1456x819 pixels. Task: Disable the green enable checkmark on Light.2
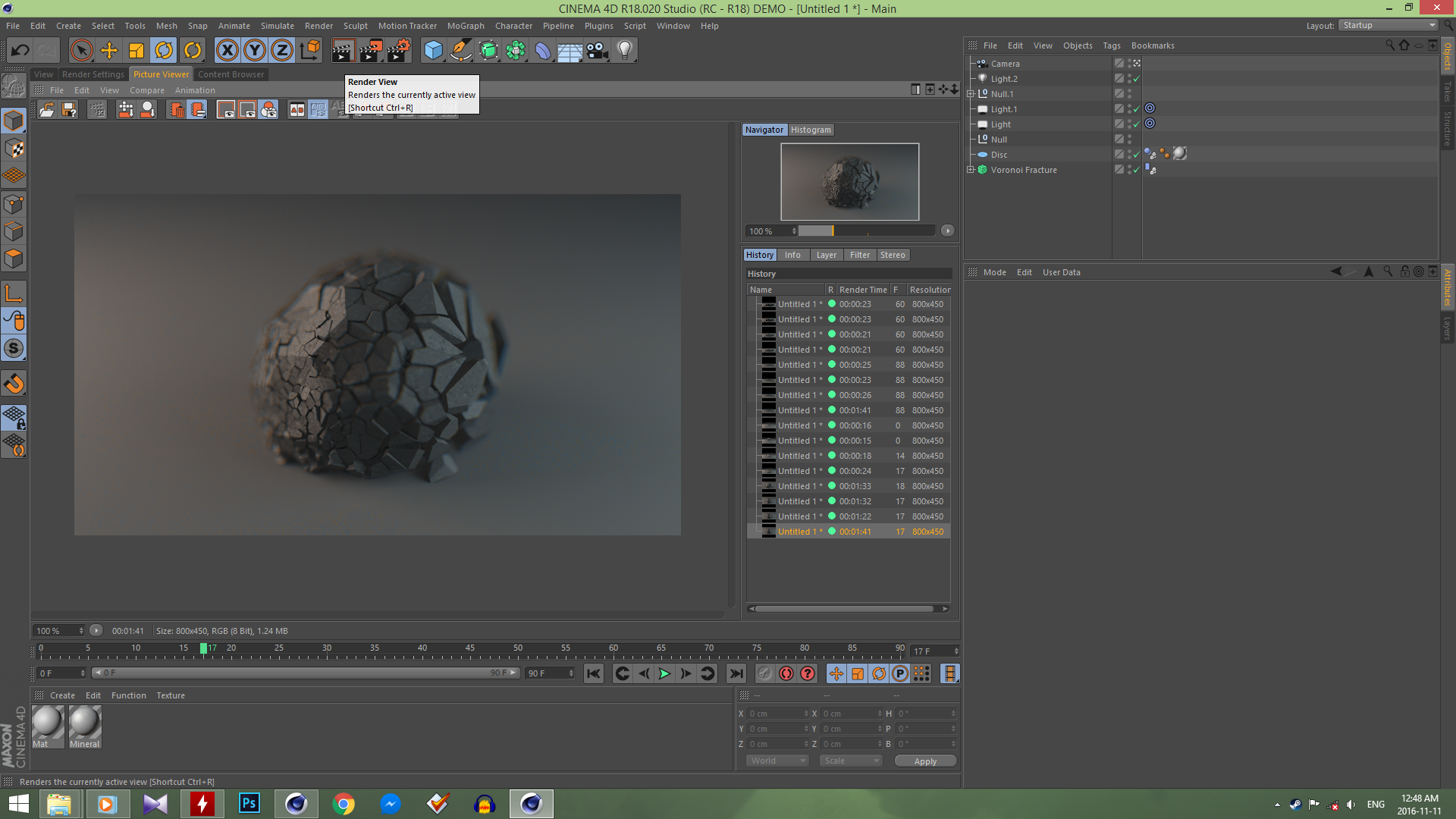[1135, 78]
